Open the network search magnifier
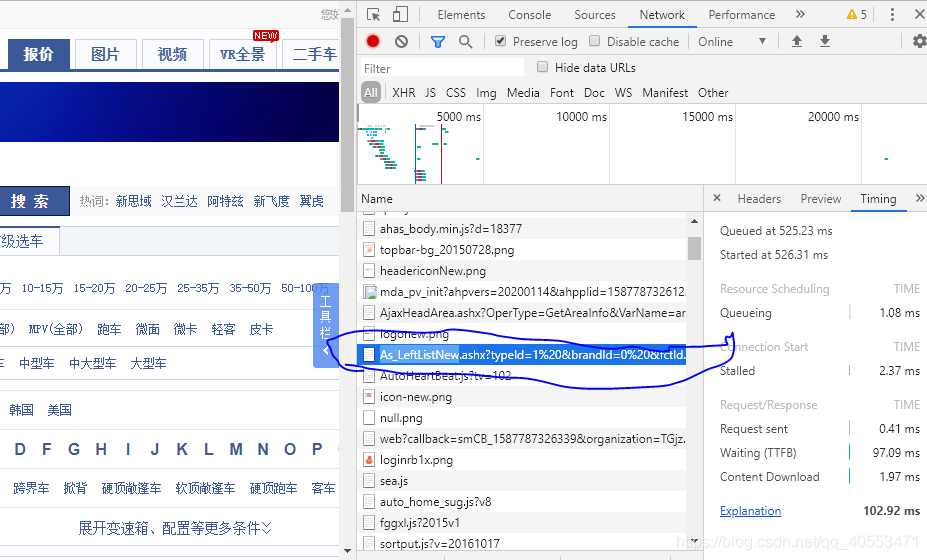Image resolution: width=927 pixels, height=560 pixels. click(x=465, y=41)
